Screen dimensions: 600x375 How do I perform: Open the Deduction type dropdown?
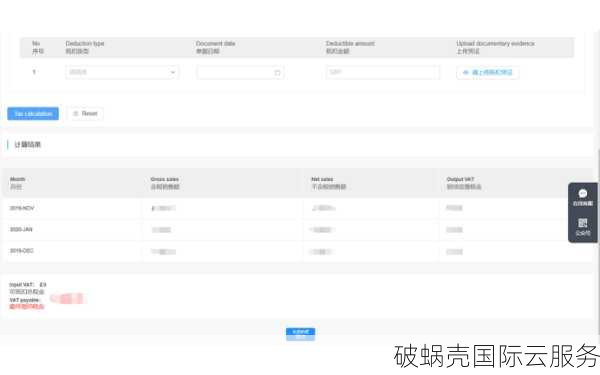[122, 72]
